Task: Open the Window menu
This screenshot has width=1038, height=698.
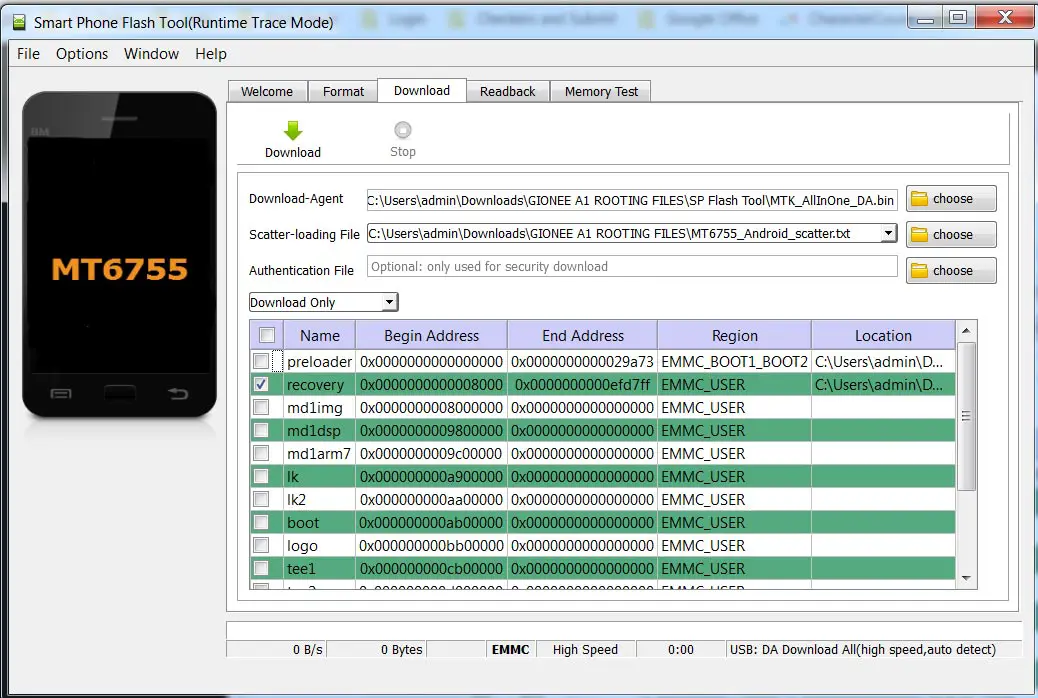Action: coord(152,54)
